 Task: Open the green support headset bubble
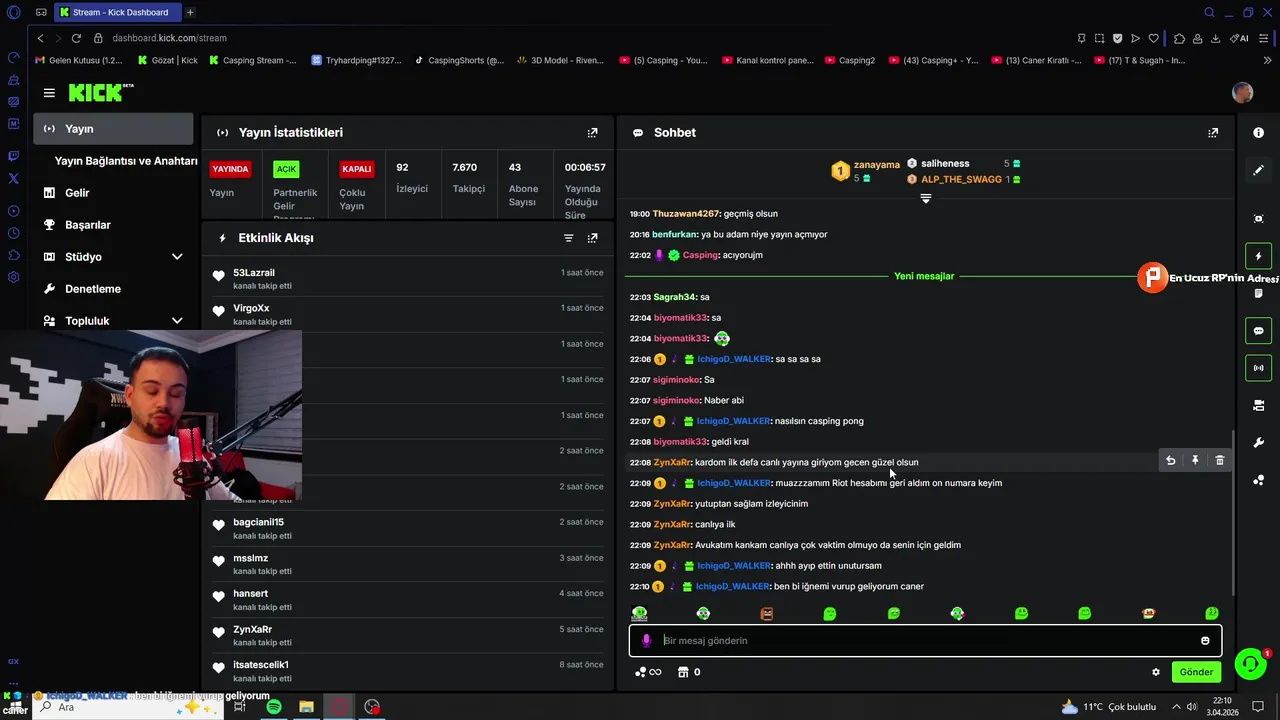point(1250,664)
